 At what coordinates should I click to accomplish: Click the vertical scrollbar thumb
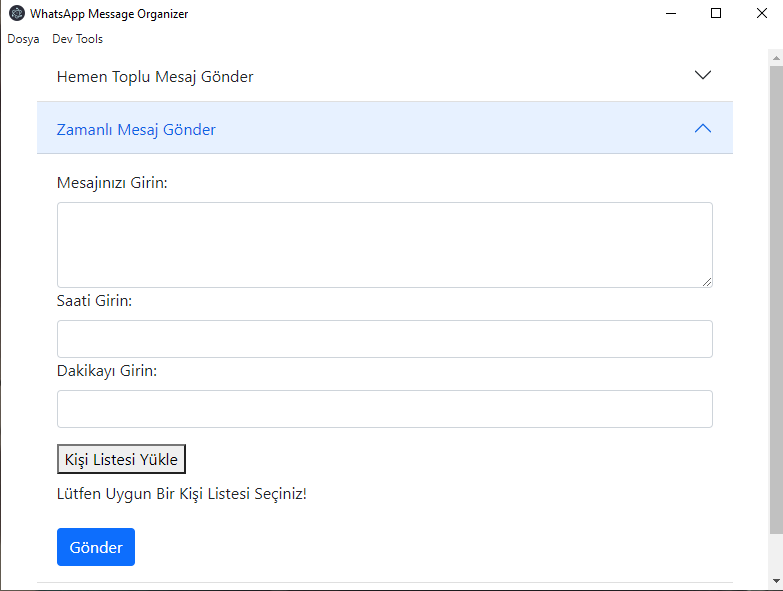pyautogui.click(x=776, y=299)
